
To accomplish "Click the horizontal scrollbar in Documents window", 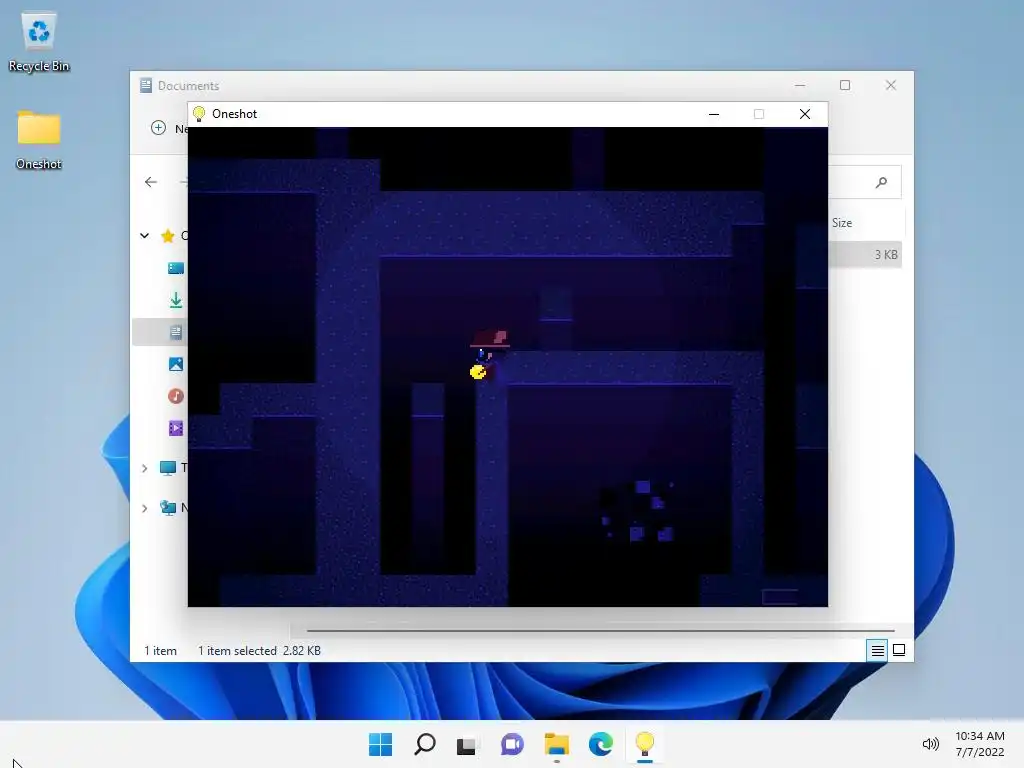I will click(600, 631).
